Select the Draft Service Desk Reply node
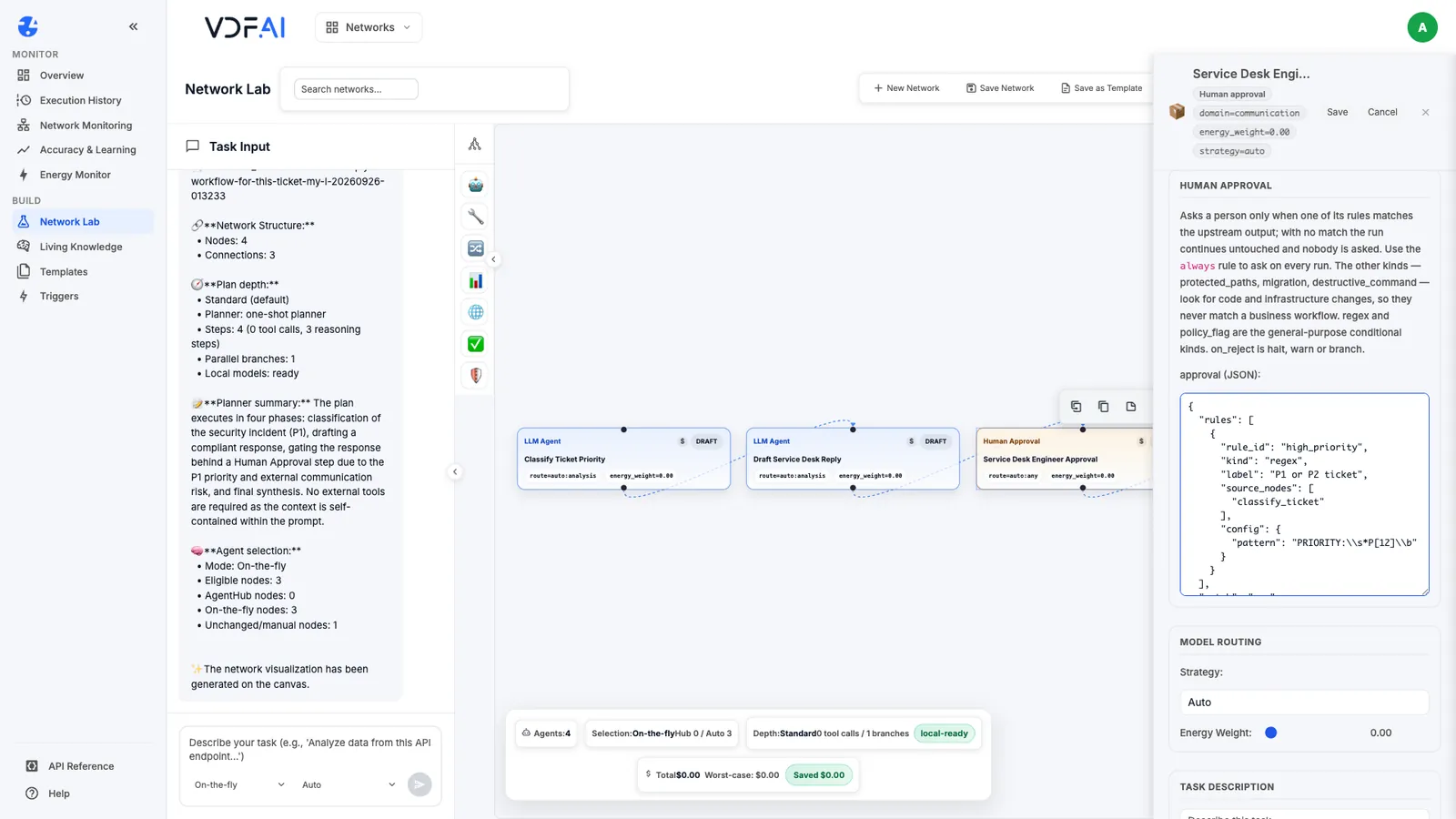 [853, 459]
